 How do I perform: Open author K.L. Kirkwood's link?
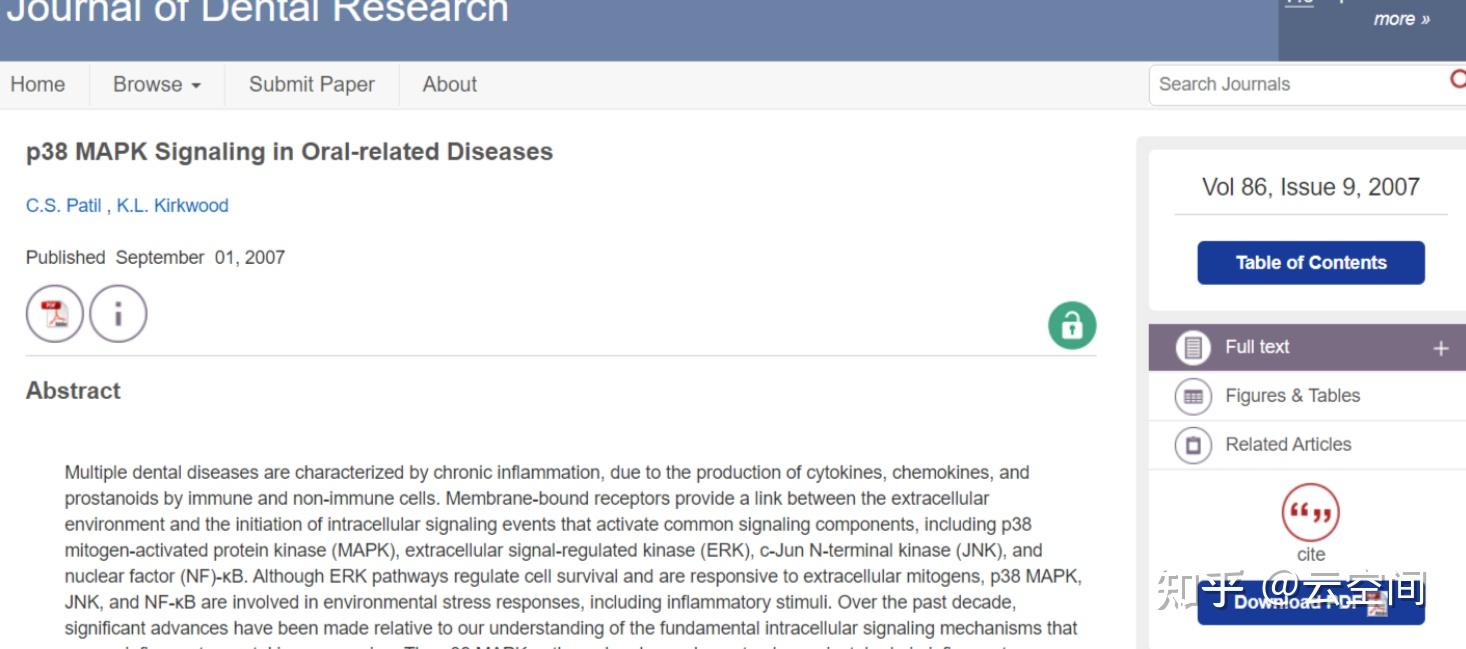click(x=172, y=206)
